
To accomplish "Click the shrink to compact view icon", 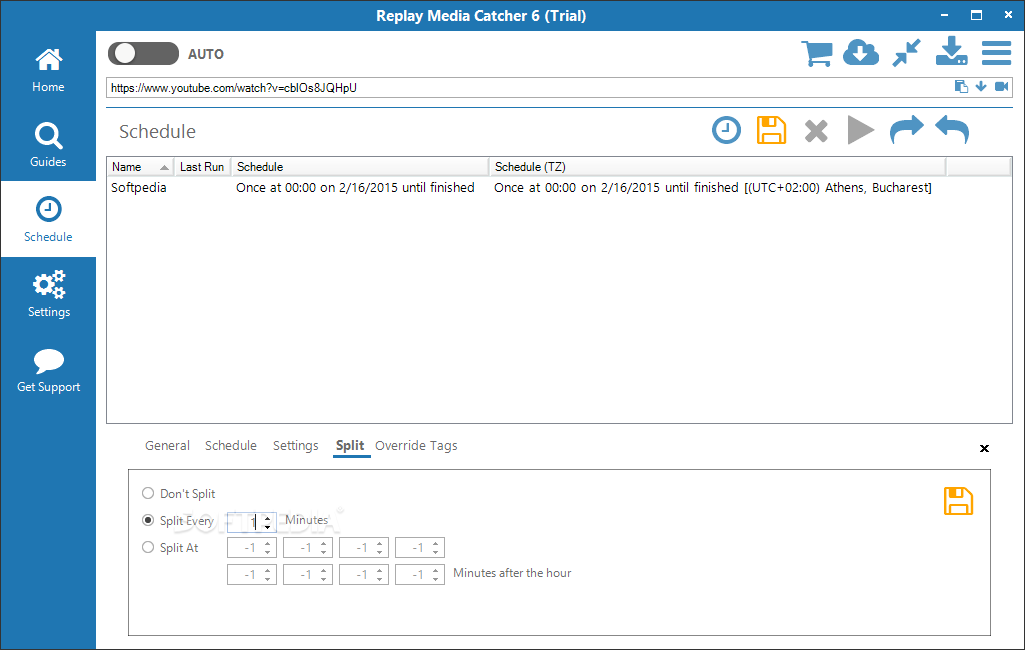I will point(907,53).
